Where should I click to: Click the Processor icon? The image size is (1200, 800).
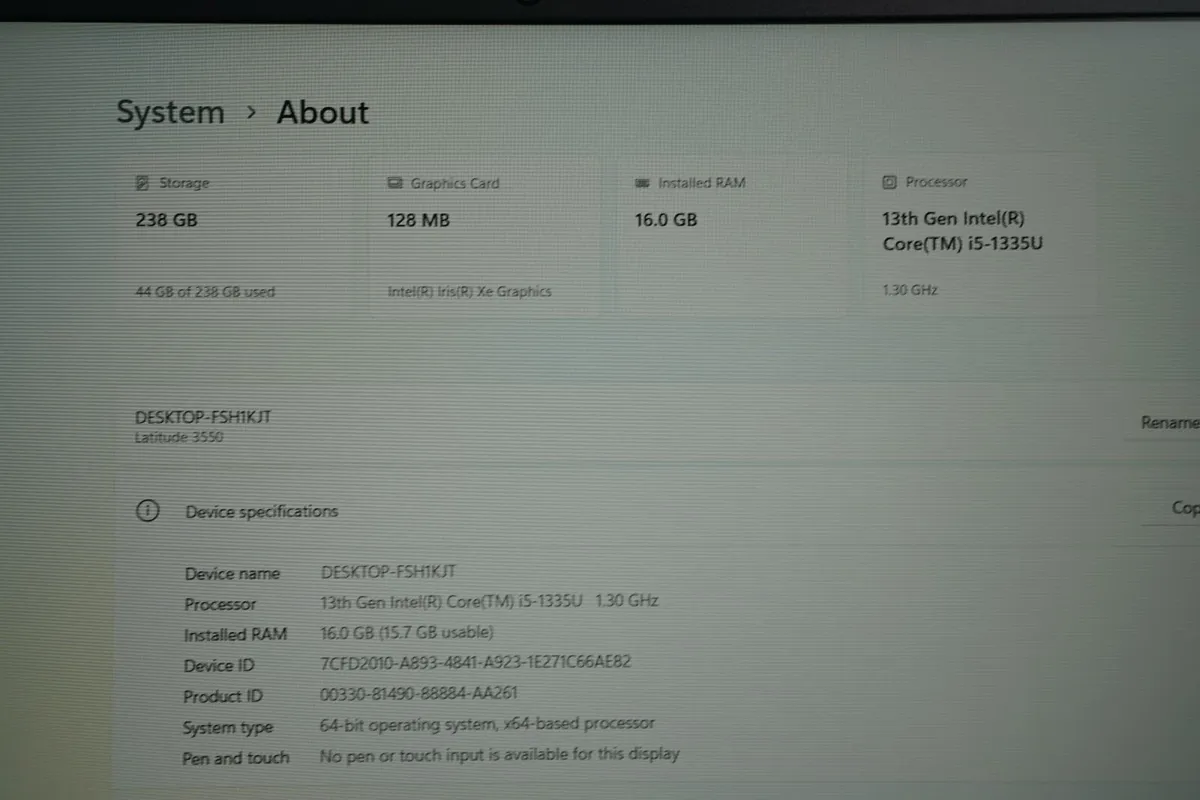point(889,182)
